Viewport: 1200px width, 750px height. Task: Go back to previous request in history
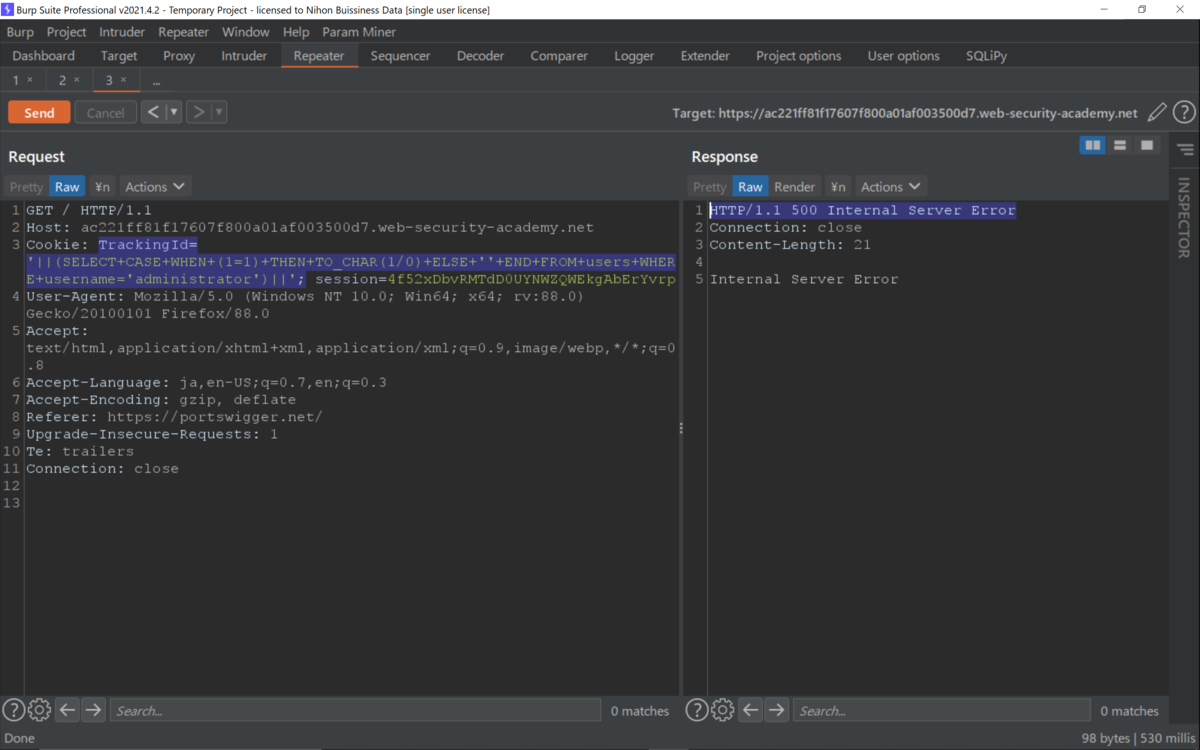153,112
